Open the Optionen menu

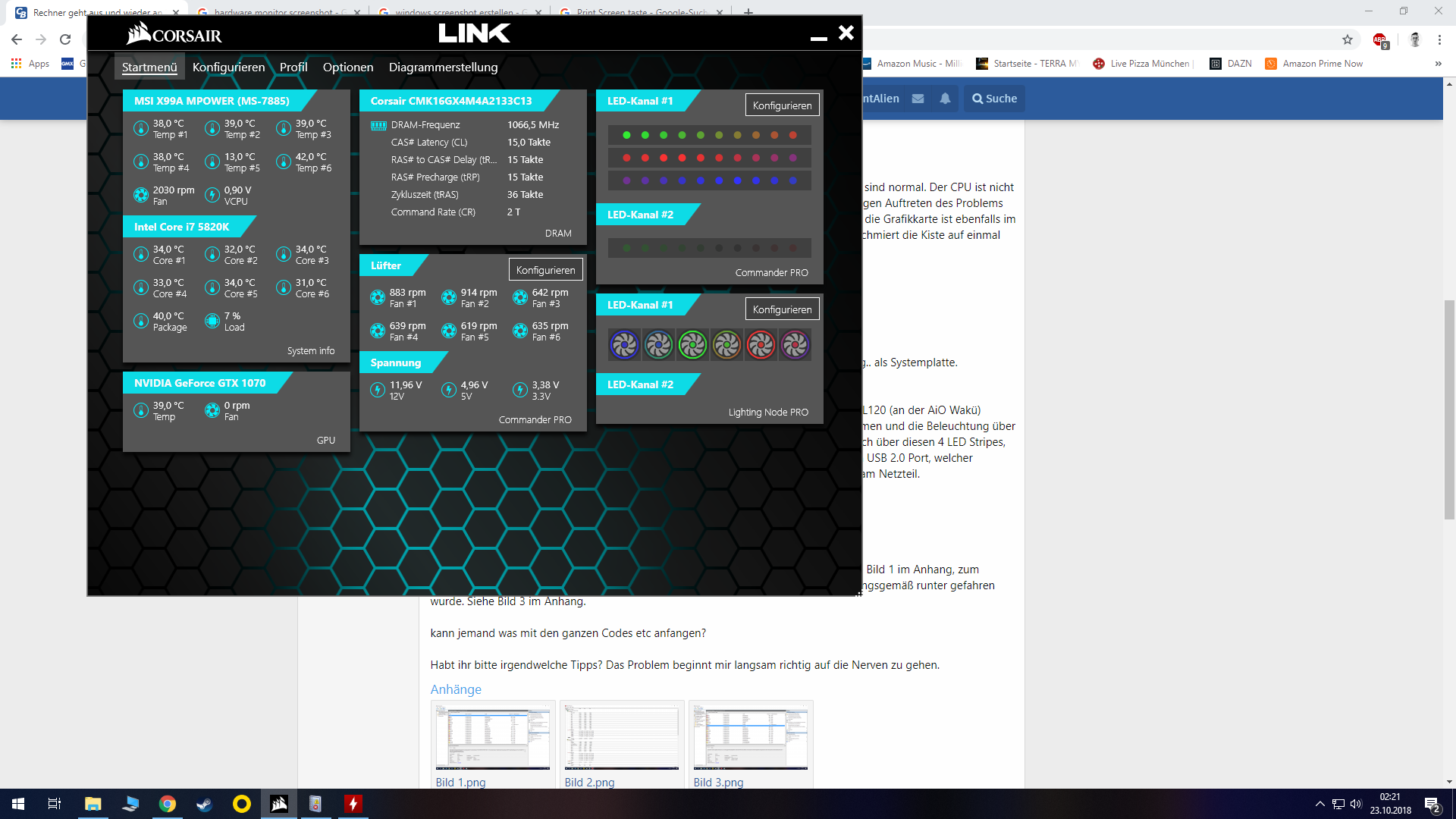click(347, 67)
